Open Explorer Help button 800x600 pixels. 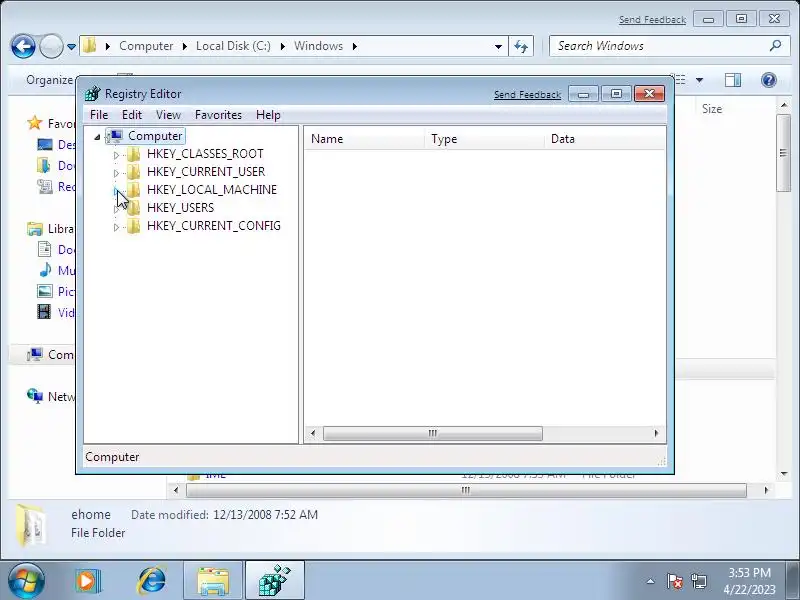coord(768,80)
